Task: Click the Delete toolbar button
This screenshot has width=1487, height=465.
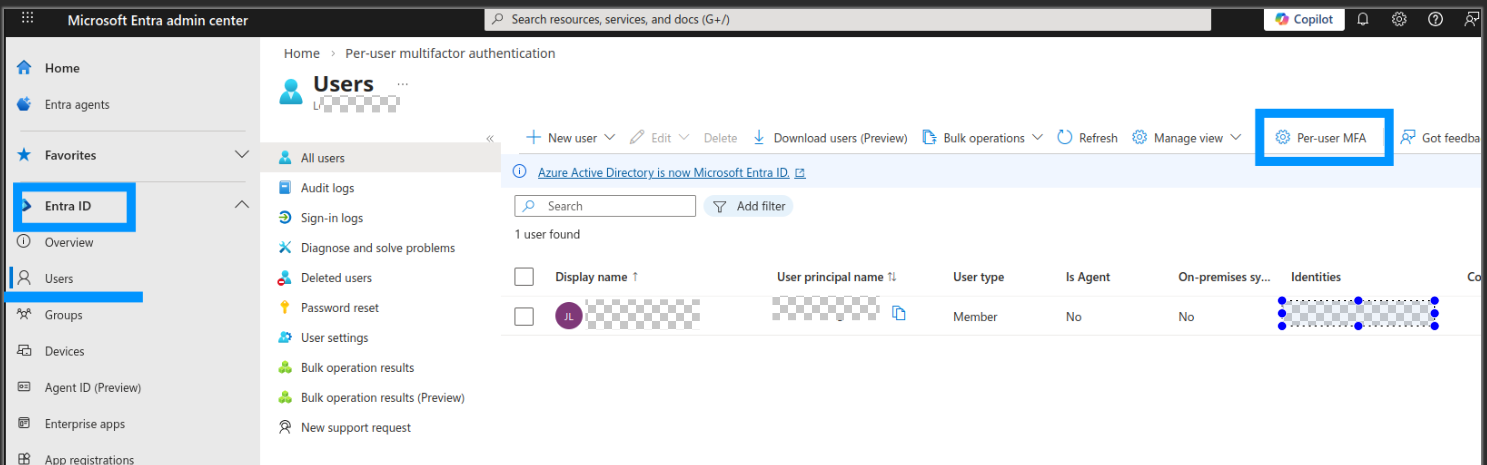Action: point(720,138)
